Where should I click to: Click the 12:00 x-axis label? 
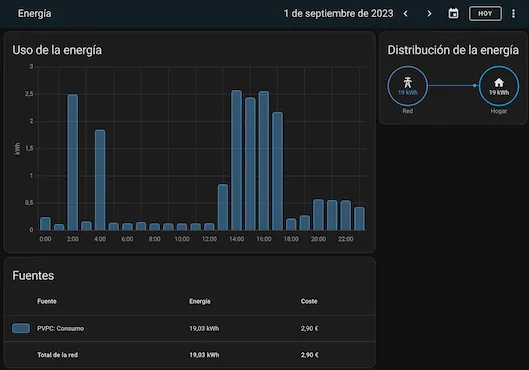(209, 239)
